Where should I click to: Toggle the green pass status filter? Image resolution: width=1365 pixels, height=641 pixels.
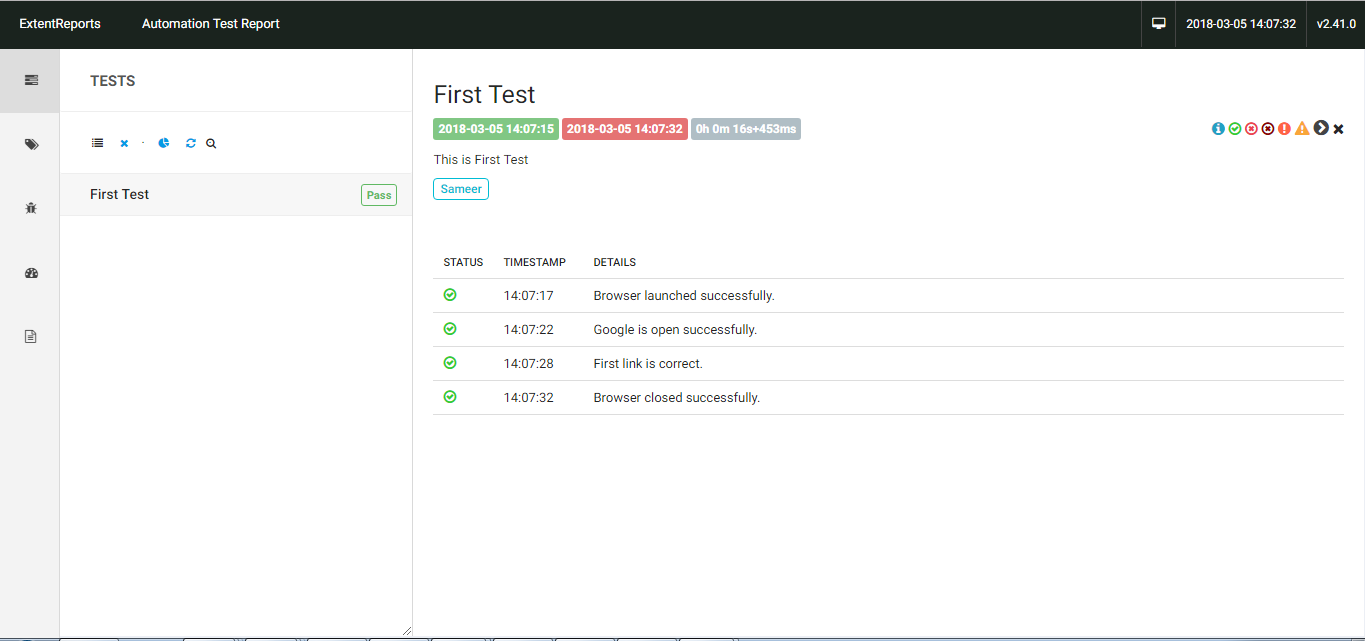tap(1233, 128)
